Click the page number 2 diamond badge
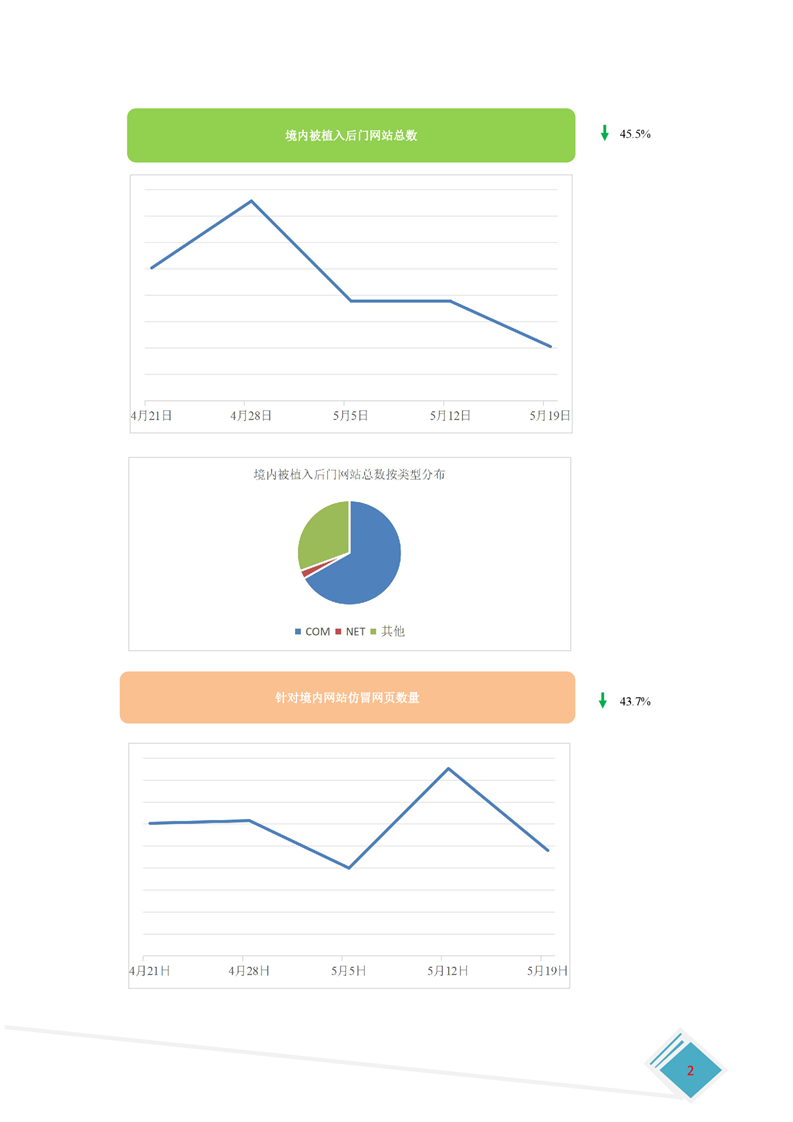Image resolution: width=793 pixels, height=1122 pixels. tap(690, 1070)
